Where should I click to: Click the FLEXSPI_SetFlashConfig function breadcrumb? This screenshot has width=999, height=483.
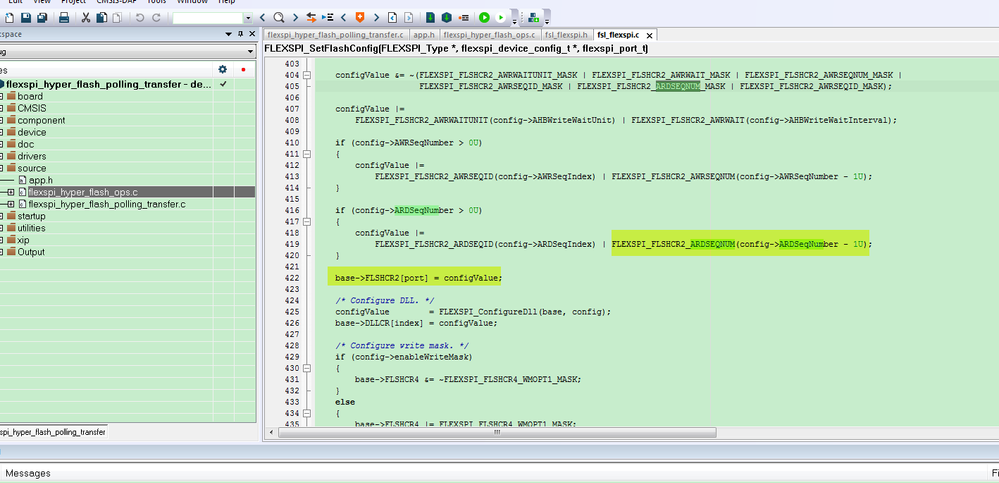(456, 49)
